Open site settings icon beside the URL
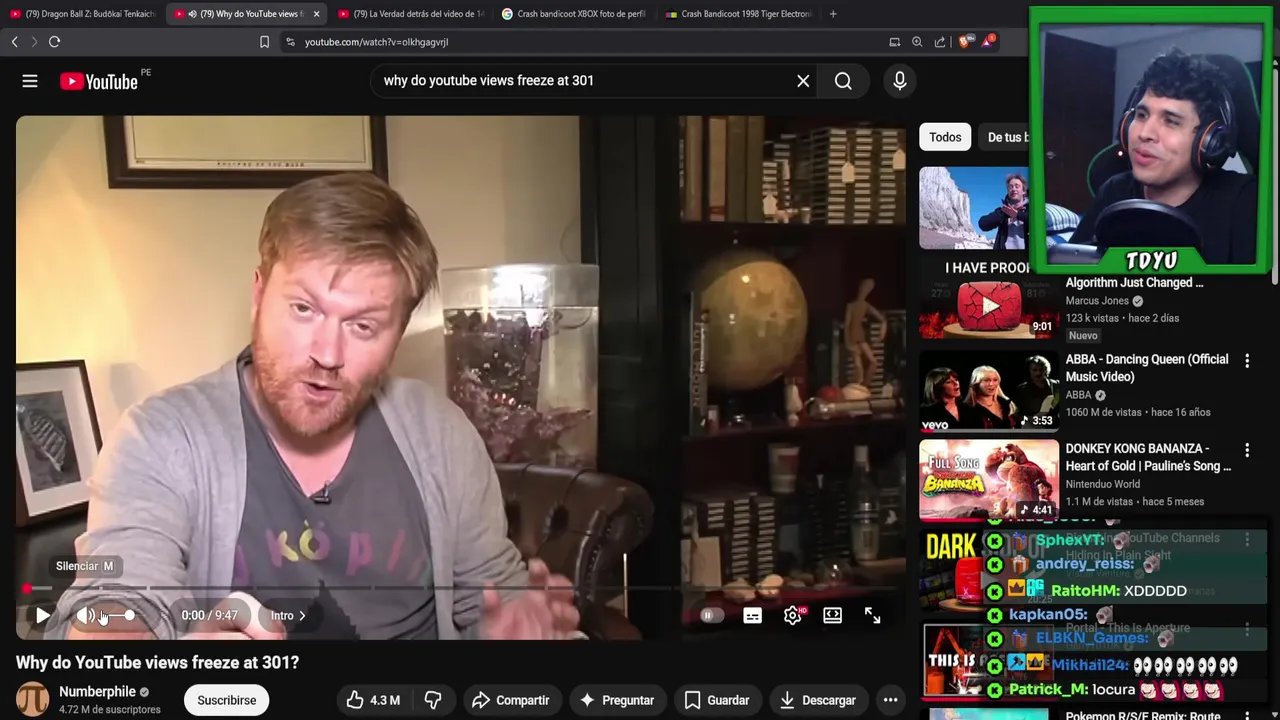 point(290,42)
